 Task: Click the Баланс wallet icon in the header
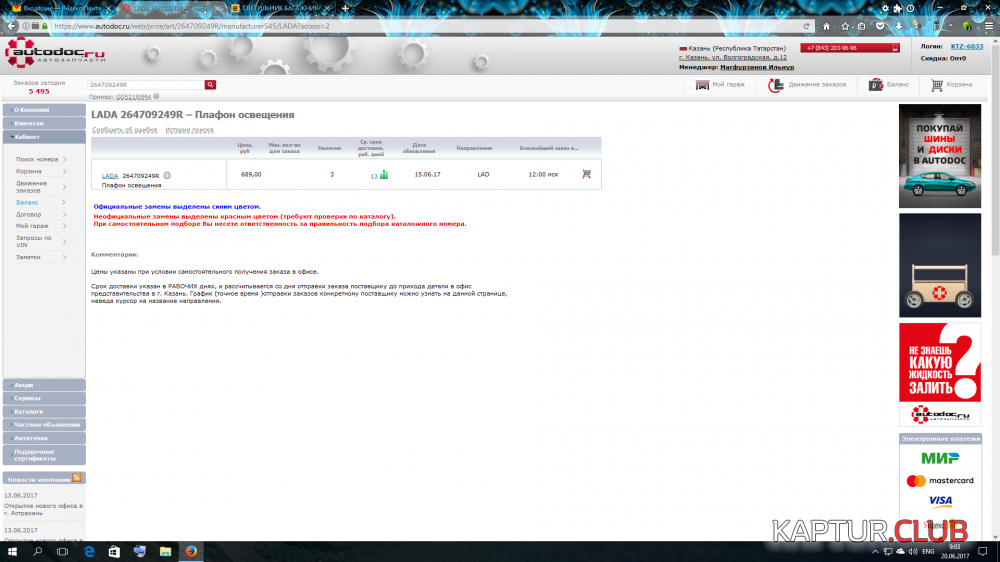(x=876, y=85)
